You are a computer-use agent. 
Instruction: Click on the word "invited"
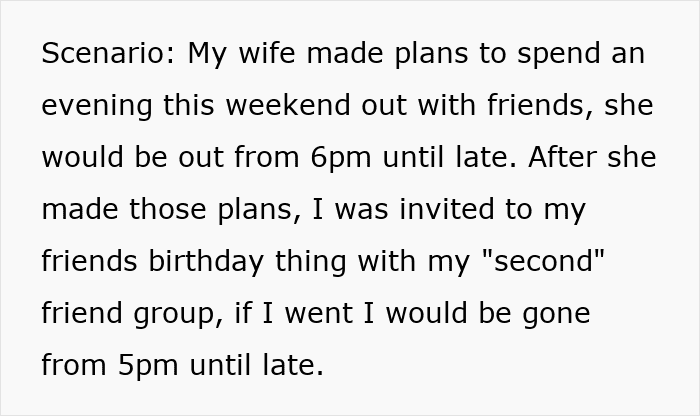(x=447, y=209)
